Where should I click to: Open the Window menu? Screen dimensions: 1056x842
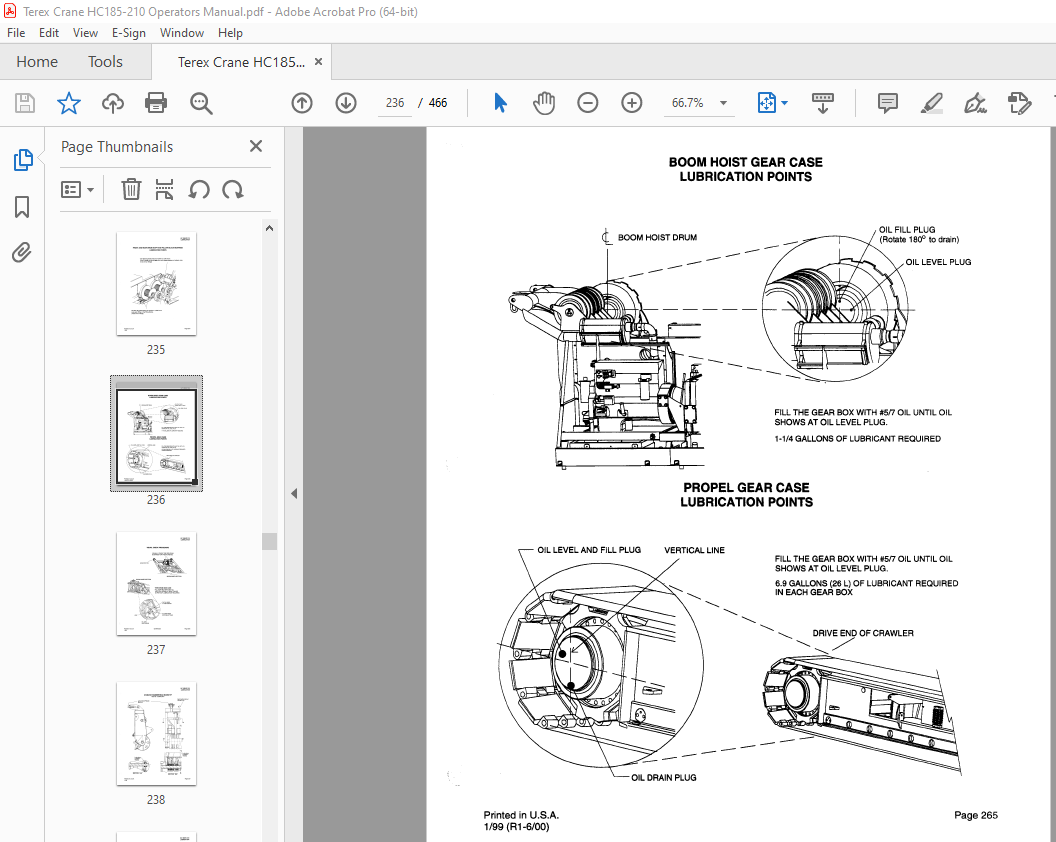click(x=182, y=33)
